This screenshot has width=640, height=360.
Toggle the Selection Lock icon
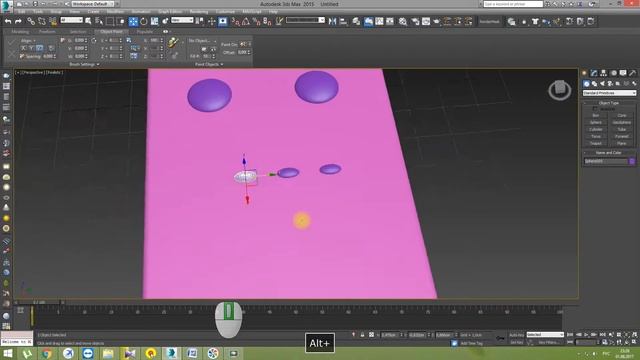pos(362,335)
